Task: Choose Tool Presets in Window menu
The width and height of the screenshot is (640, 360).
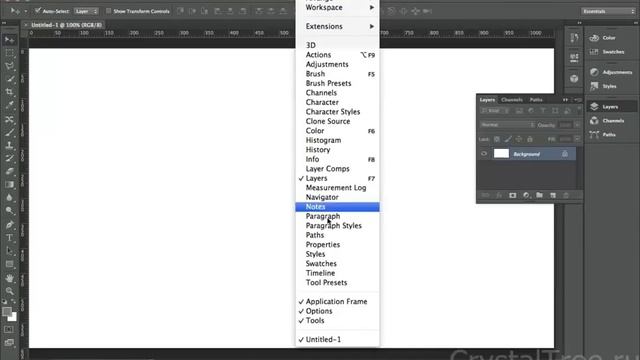Action: 338,282
